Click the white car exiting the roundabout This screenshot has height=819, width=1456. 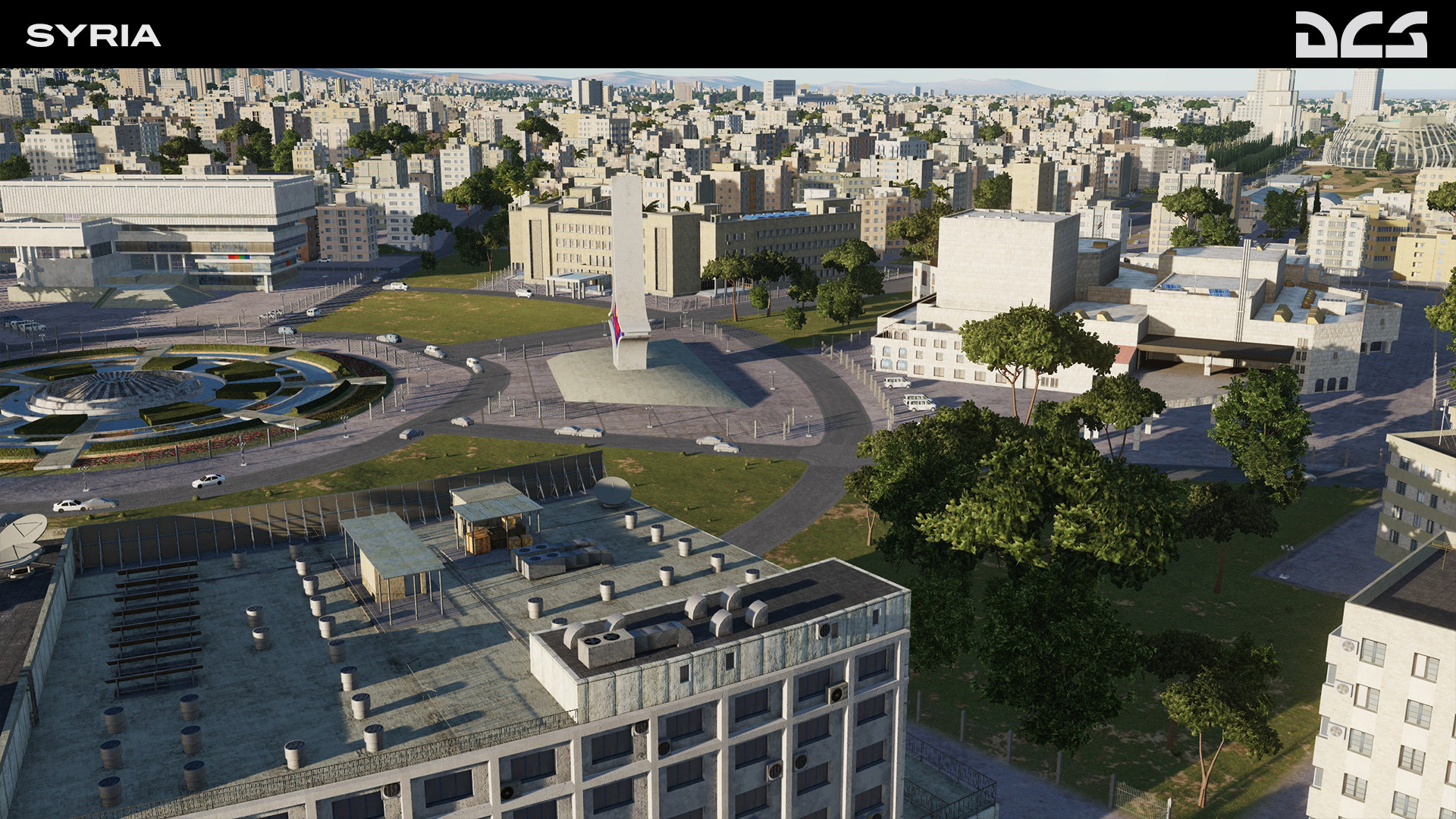point(209,479)
